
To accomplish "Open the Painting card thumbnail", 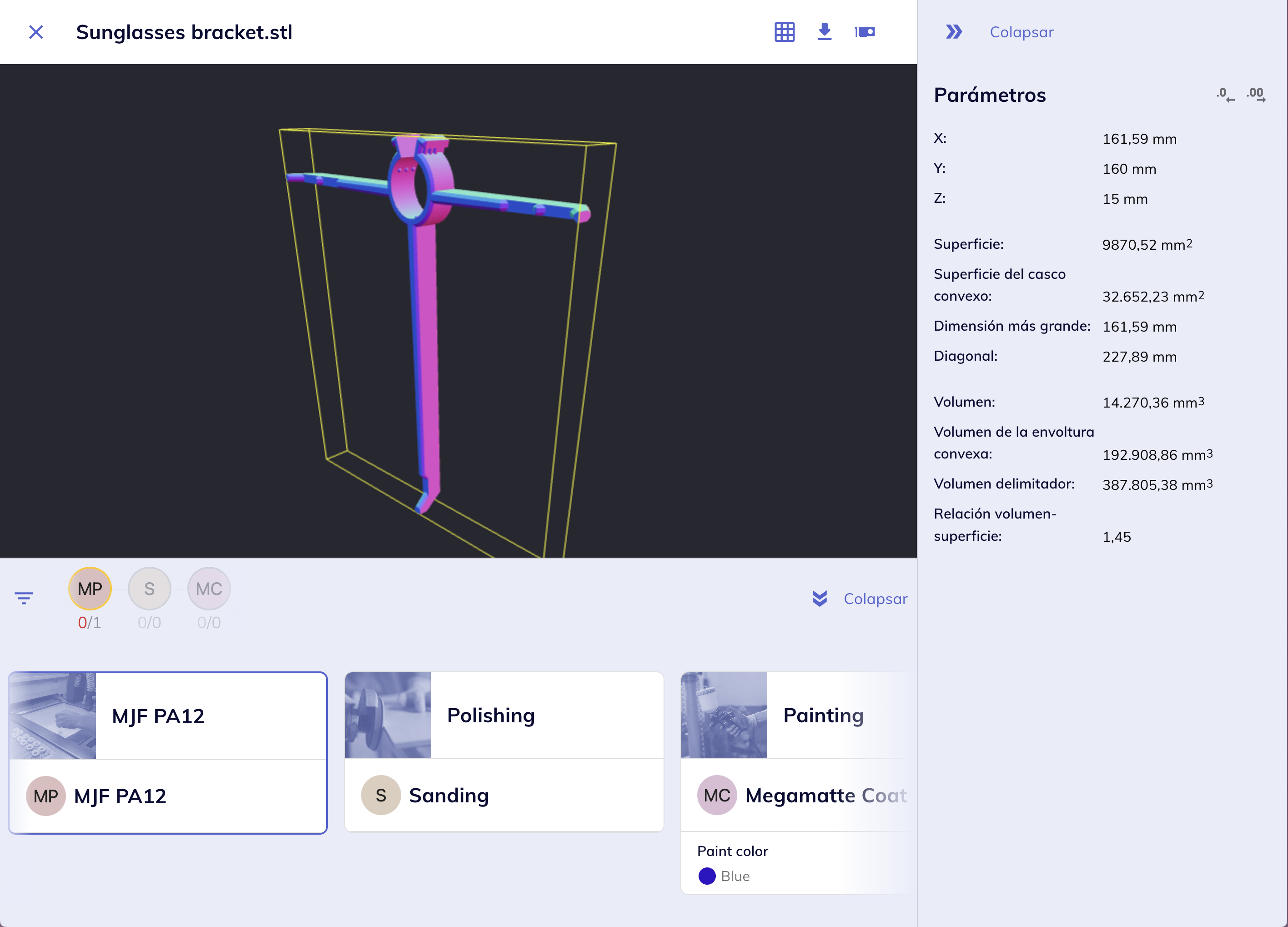I will 724,715.
